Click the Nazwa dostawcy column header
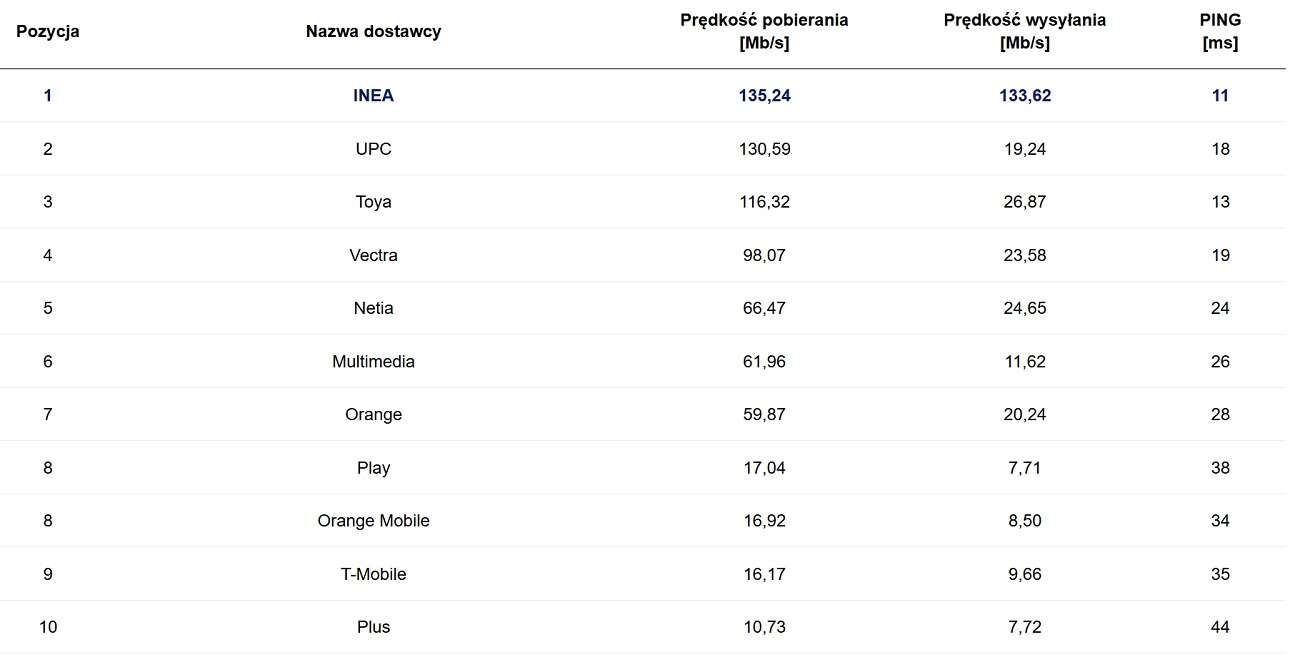This screenshot has height=657, width=1300. pyautogui.click(x=373, y=31)
